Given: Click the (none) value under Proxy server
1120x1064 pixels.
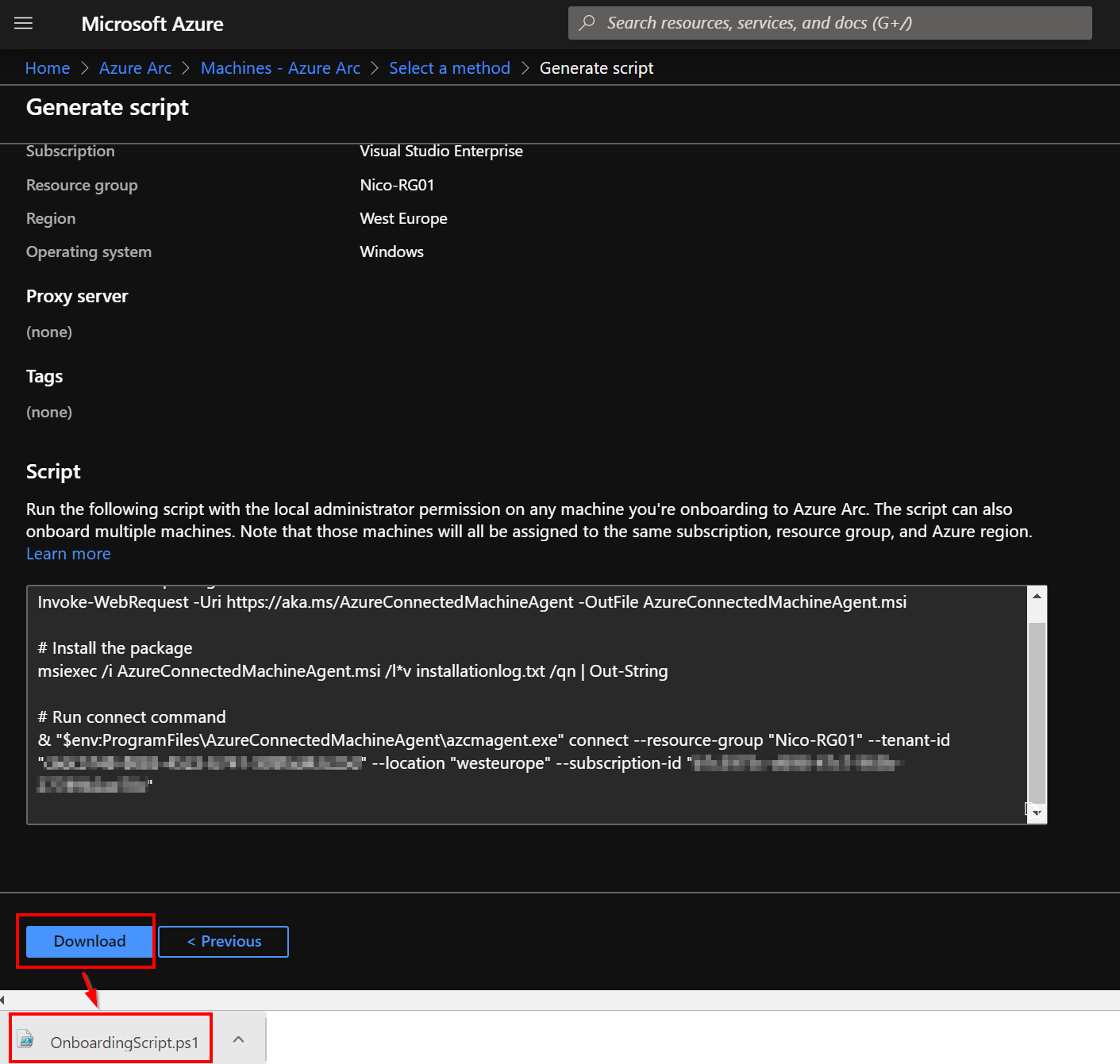Looking at the screenshot, I should pos(49,332).
